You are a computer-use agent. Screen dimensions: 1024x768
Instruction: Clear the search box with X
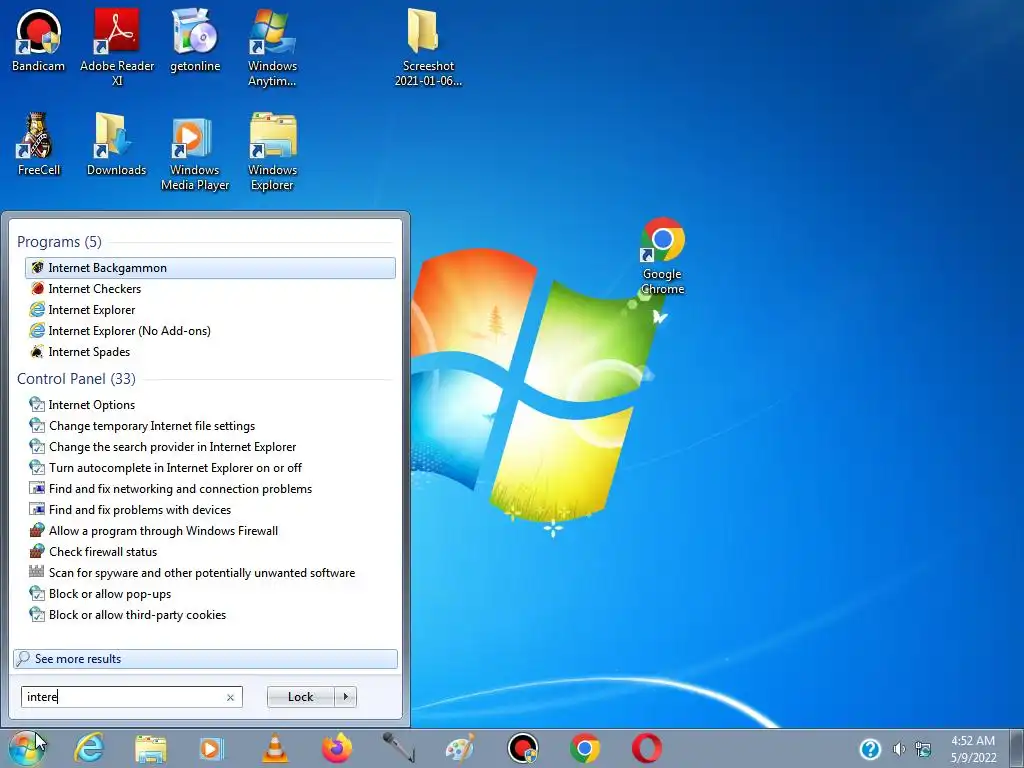(x=231, y=697)
